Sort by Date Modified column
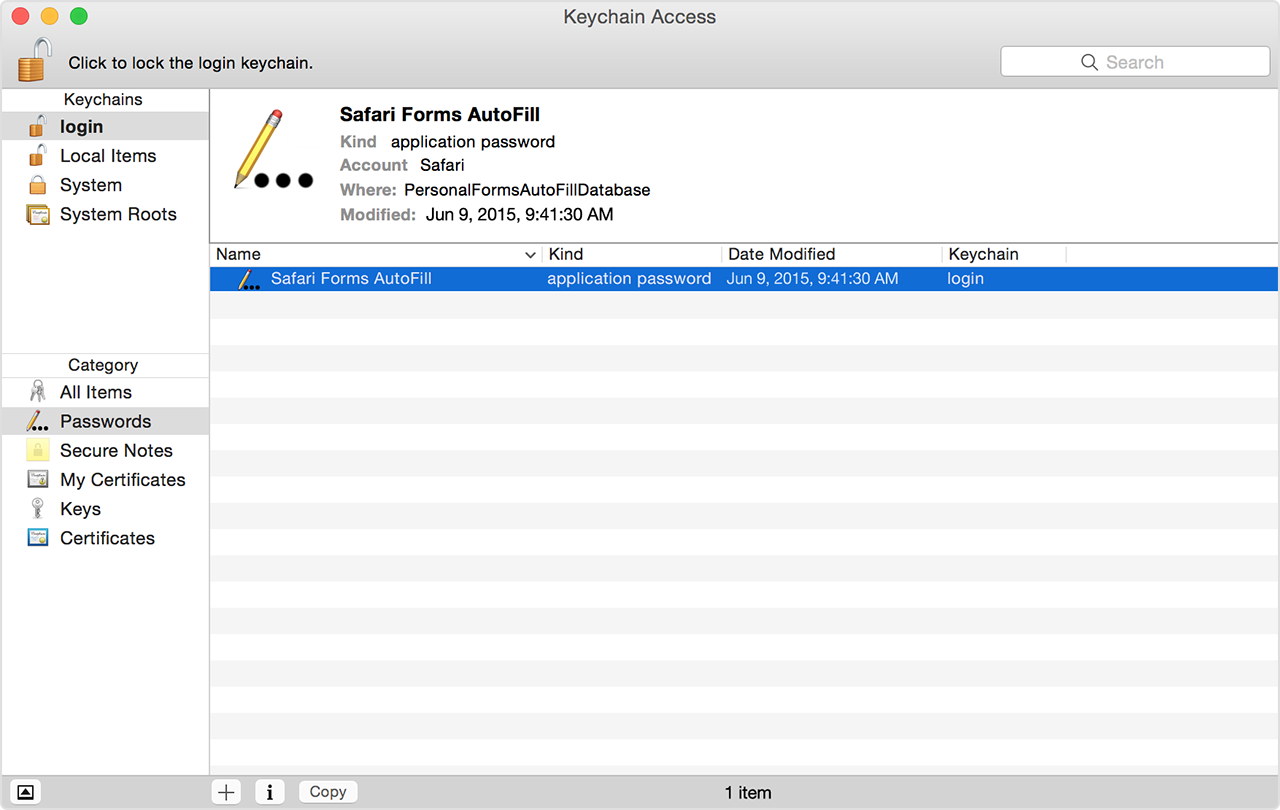1280x810 pixels. tap(832, 254)
